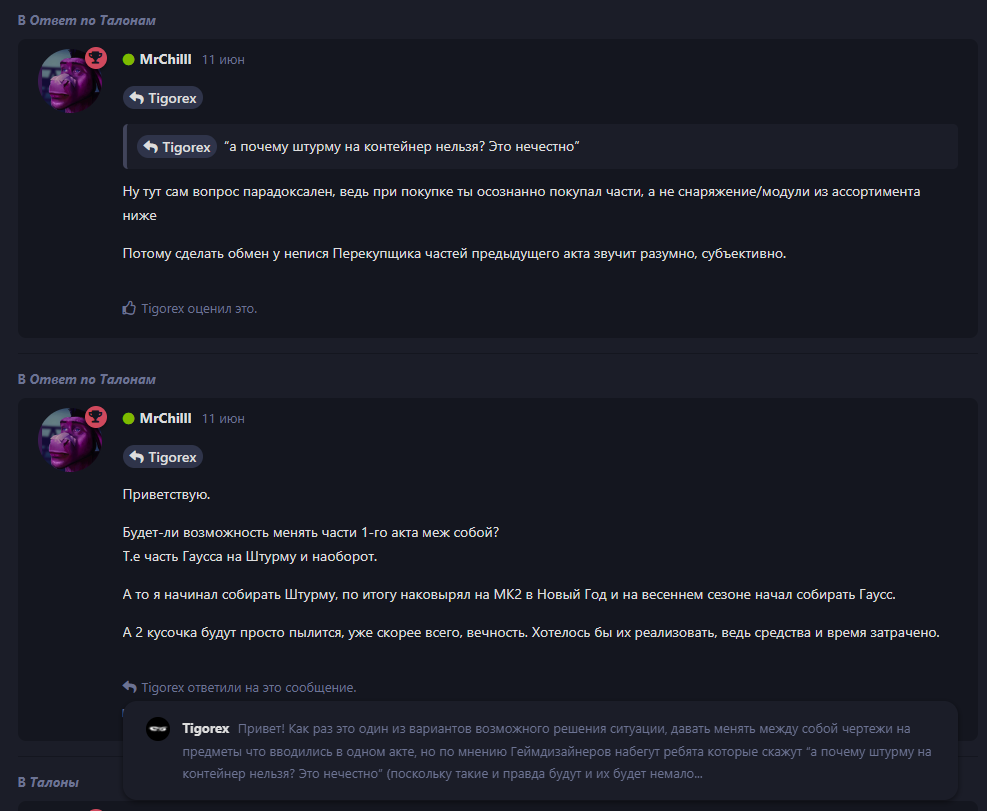This screenshot has height=811, width=987.
Task: Click the trophy badge on the "Приветствую" post's avatar
Action: pos(96,417)
